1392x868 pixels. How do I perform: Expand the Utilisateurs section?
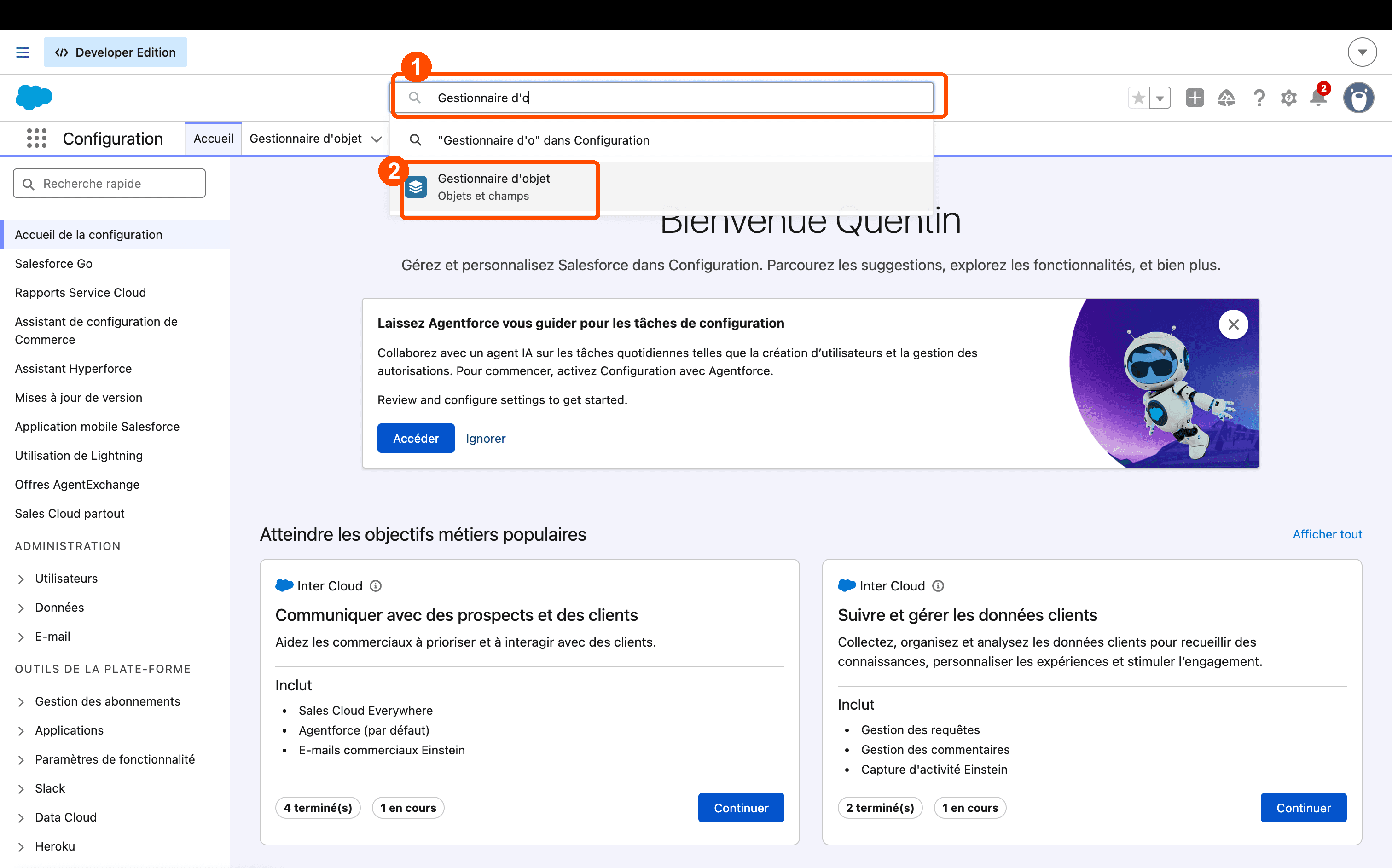coord(21,579)
